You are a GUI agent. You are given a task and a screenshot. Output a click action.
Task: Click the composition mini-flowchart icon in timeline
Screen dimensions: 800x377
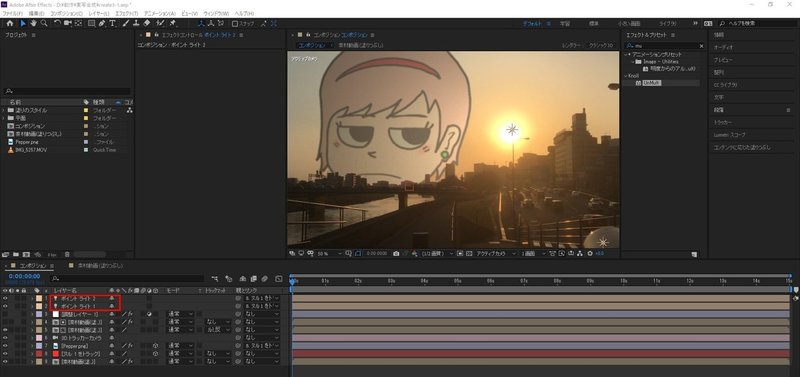click(x=215, y=279)
